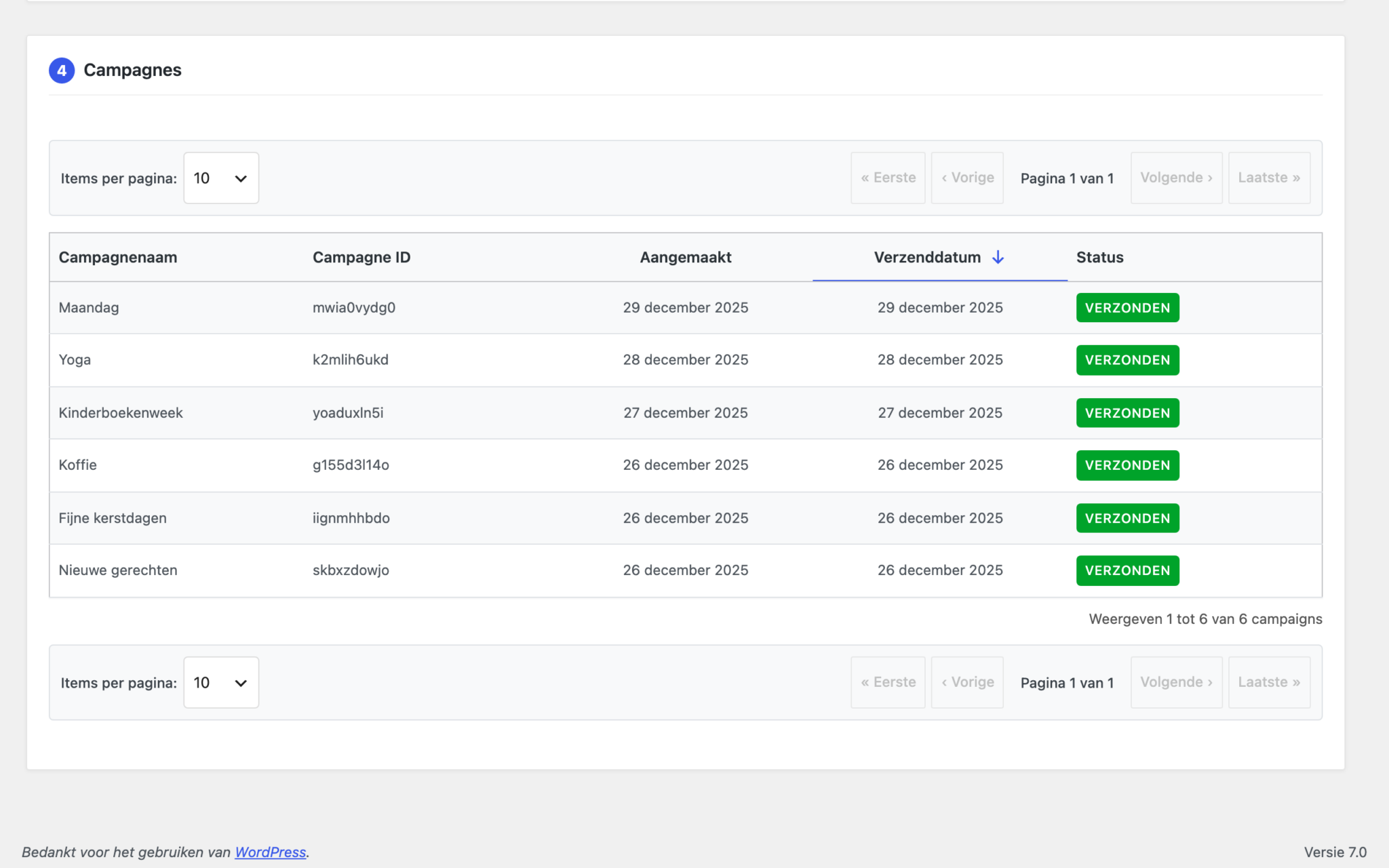Sort by Aangemaakt column header
This screenshot has width=1389, height=868.
point(685,257)
